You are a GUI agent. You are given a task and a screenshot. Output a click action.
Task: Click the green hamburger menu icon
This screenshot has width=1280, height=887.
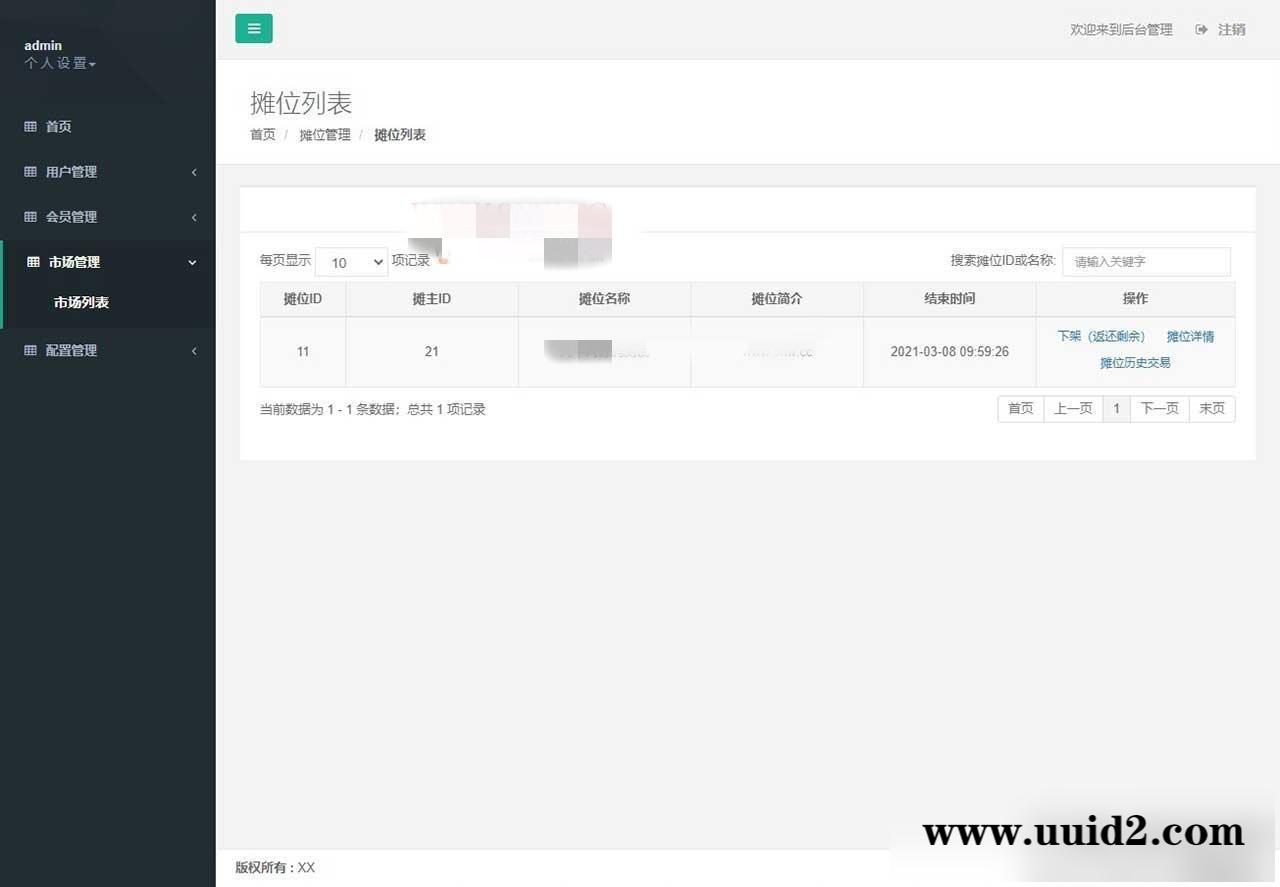click(253, 28)
